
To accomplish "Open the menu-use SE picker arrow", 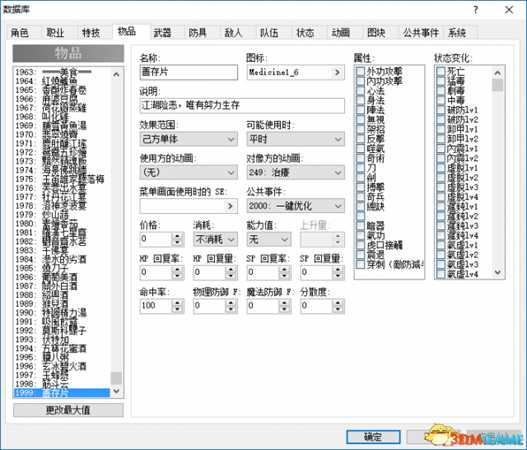I will tap(231, 206).
